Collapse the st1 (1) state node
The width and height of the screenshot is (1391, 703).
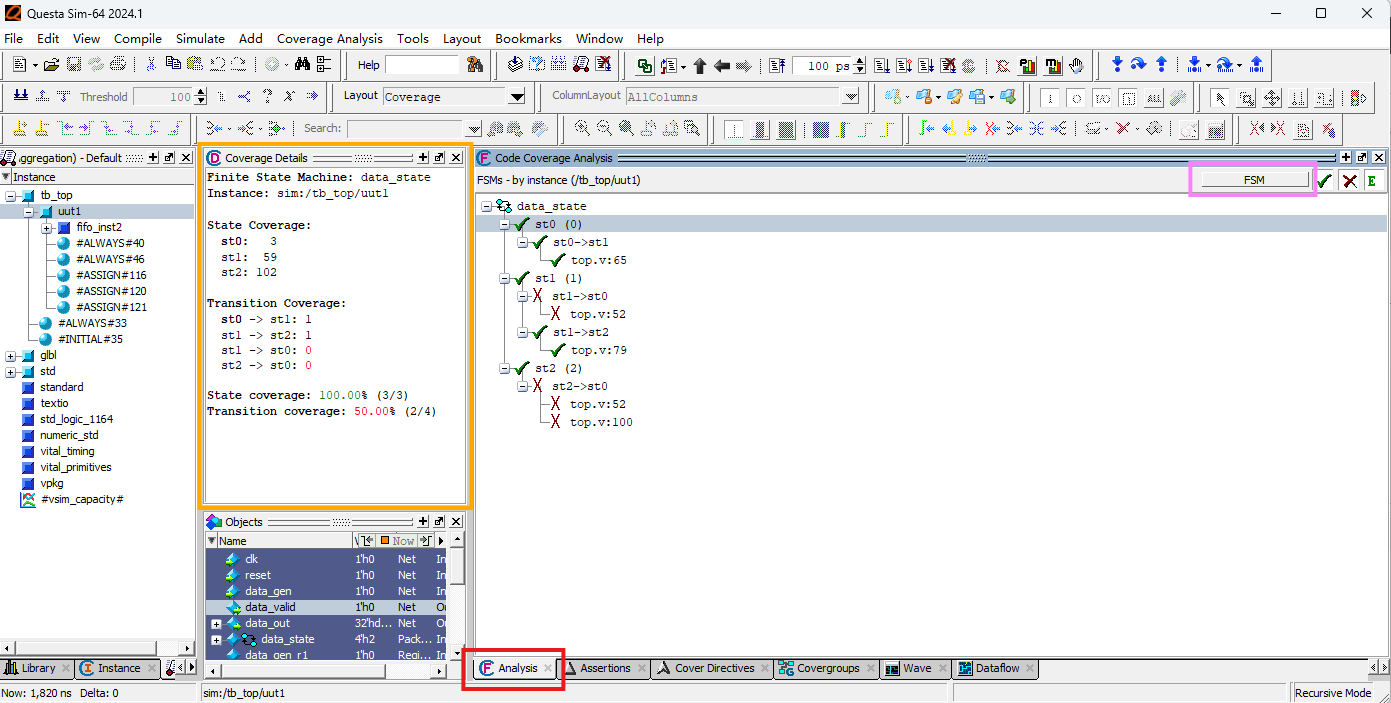pos(505,278)
